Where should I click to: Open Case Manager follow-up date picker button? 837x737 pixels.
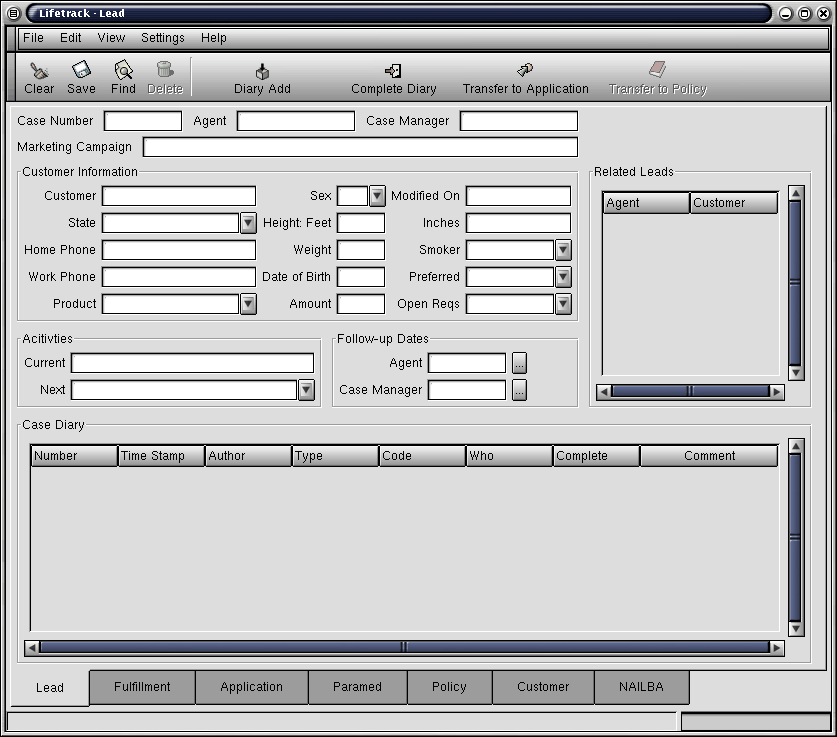pyautogui.click(x=519, y=390)
